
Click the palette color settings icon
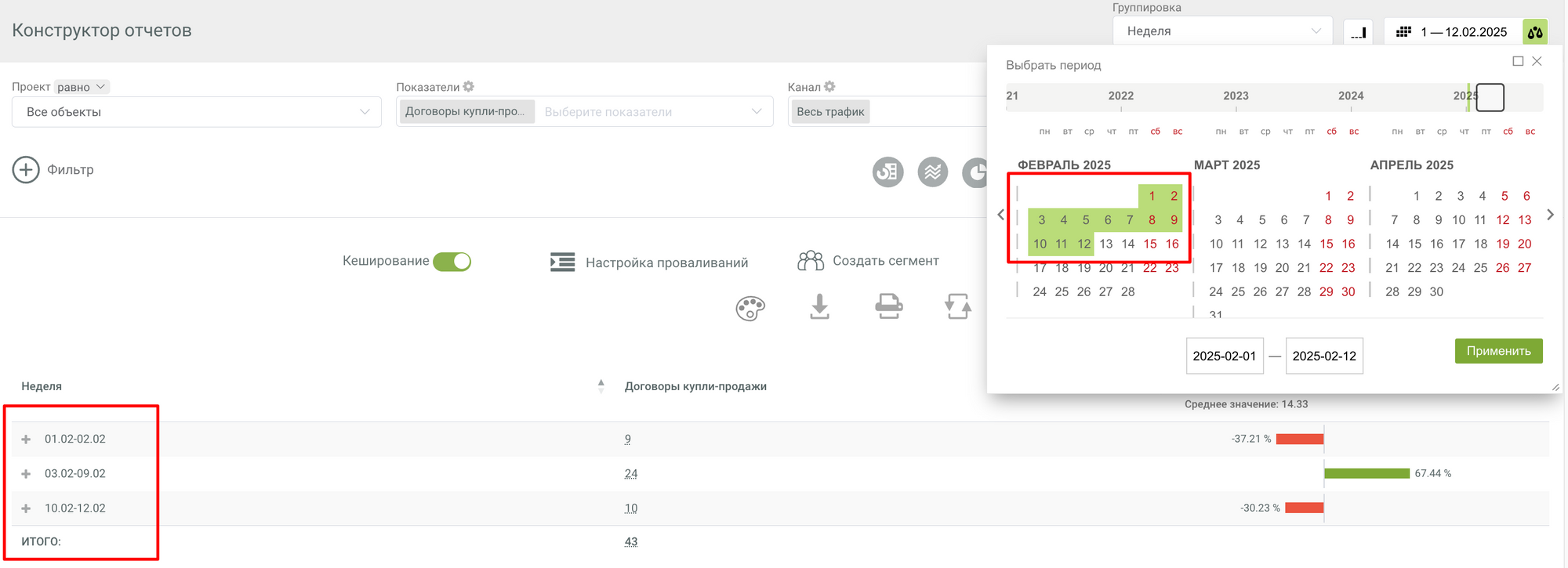click(x=750, y=308)
